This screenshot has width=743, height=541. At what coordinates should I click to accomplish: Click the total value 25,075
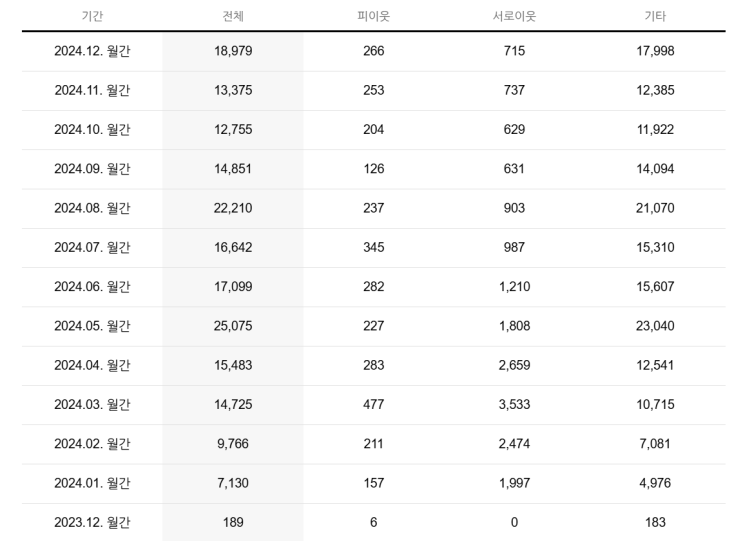(x=233, y=326)
